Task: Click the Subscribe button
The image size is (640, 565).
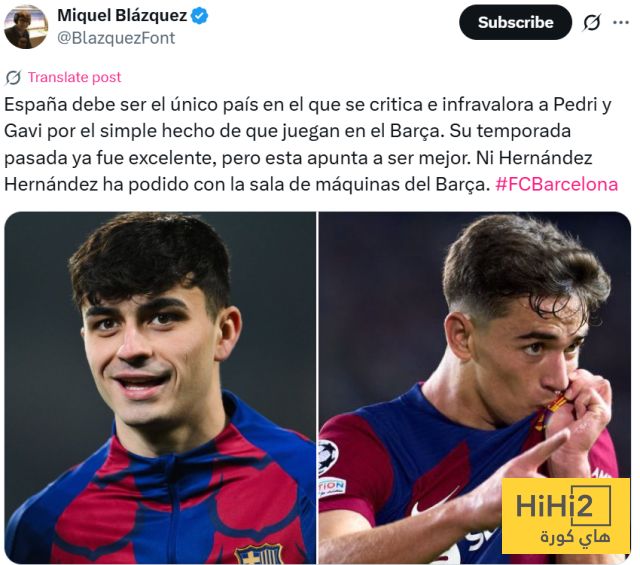Action: point(516,22)
